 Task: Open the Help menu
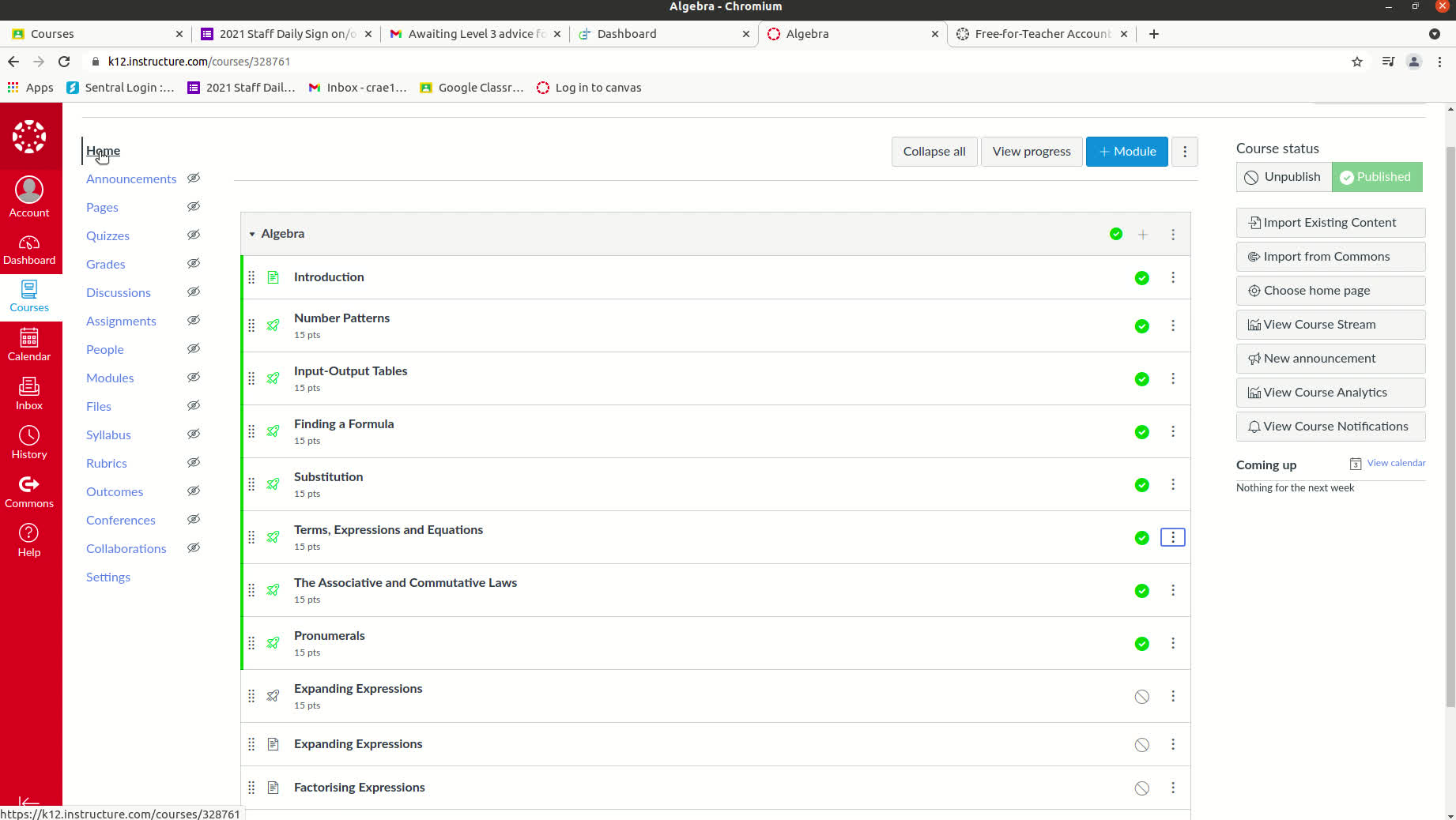coord(29,541)
